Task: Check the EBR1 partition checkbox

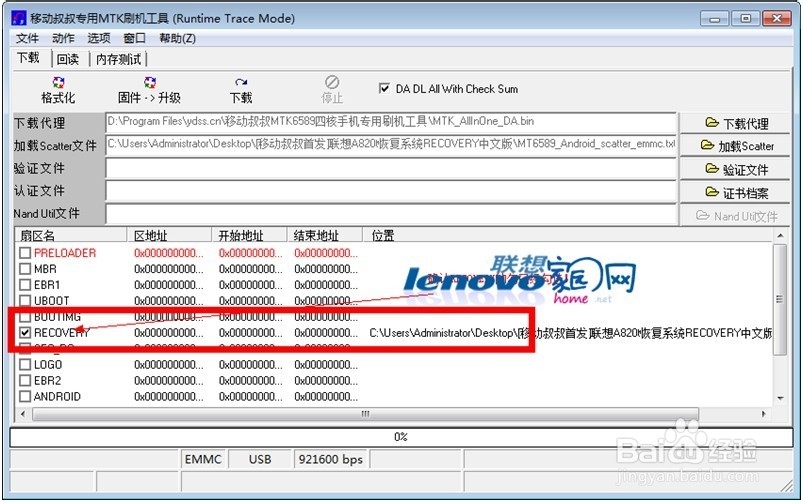Action: (25, 284)
